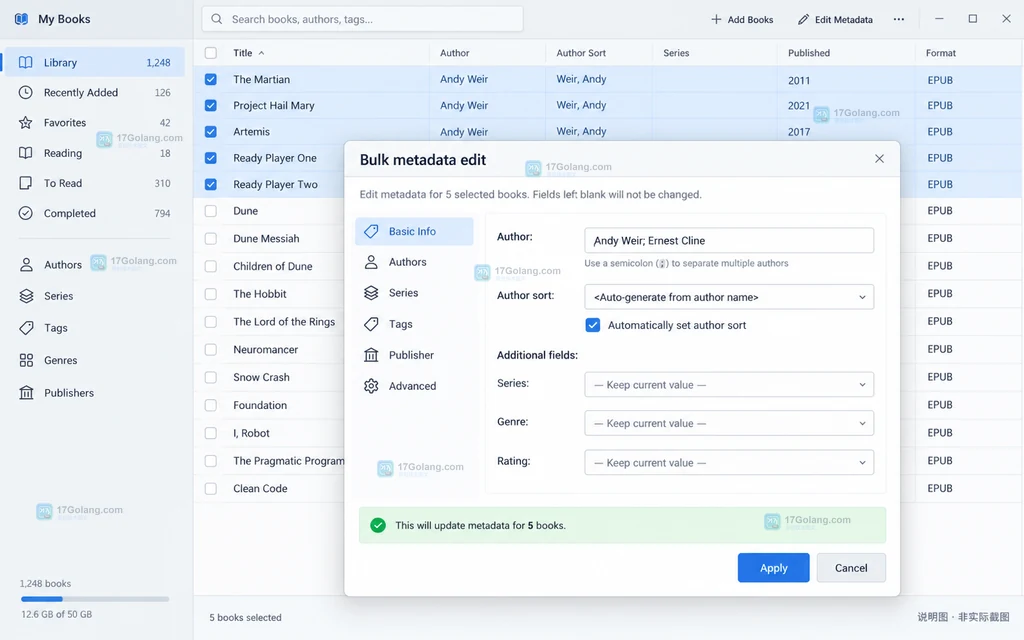Click the Completed checkmark circle icon
The image size is (1024, 640).
tap(25, 213)
